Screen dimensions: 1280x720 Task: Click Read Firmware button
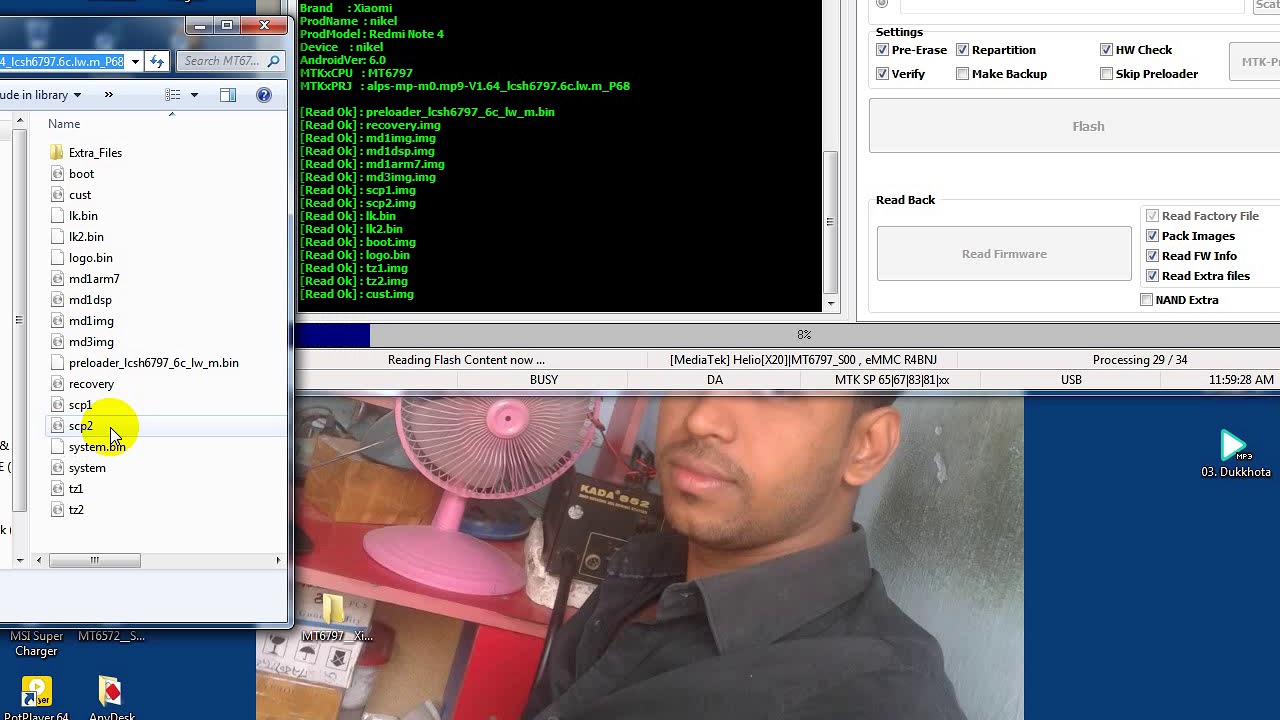click(x=1004, y=254)
